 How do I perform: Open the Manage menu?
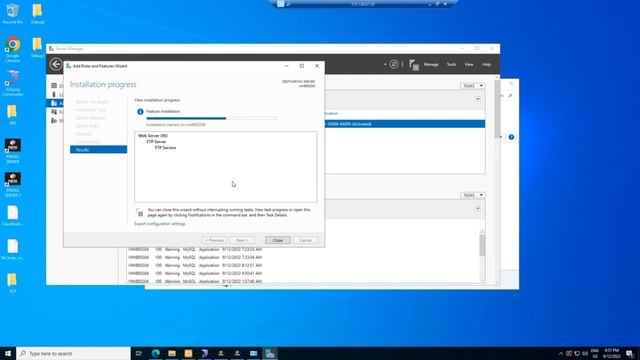click(431, 64)
